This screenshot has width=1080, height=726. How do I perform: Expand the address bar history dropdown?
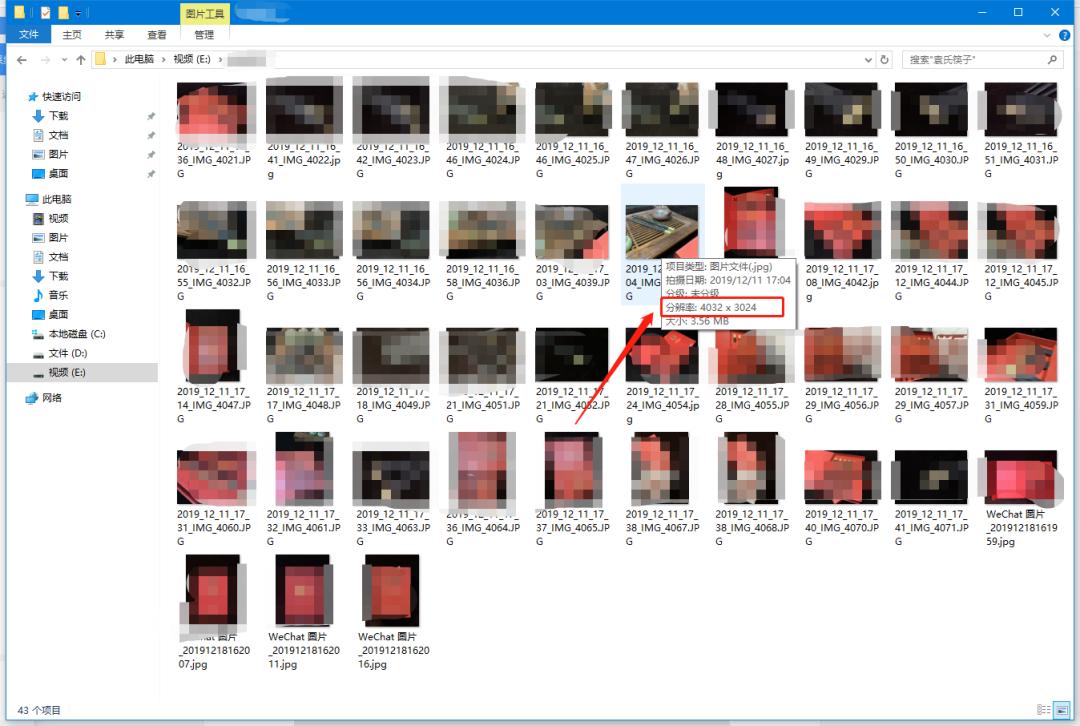tap(868, 60)
